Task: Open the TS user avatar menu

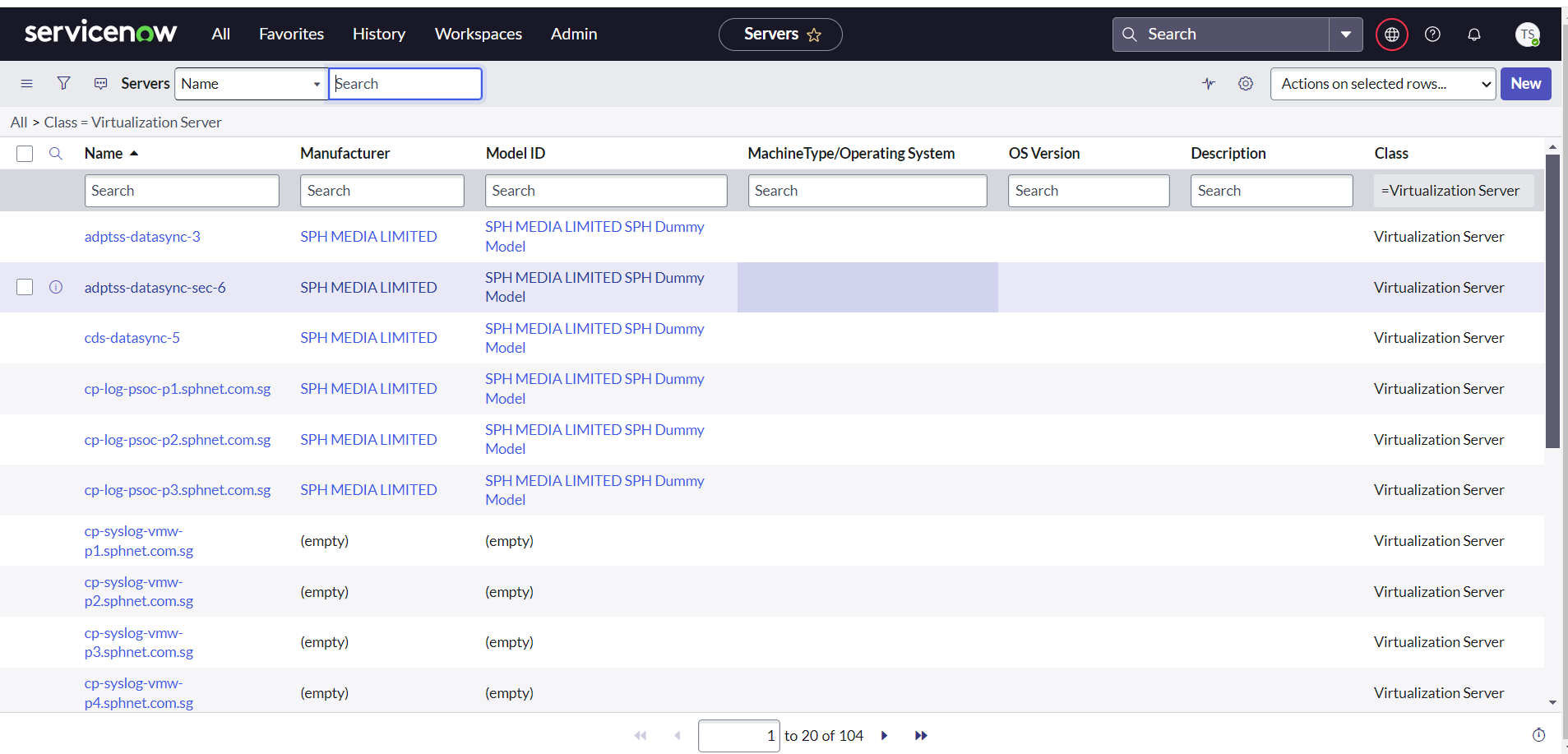Action: click(x=1528, y=35)
